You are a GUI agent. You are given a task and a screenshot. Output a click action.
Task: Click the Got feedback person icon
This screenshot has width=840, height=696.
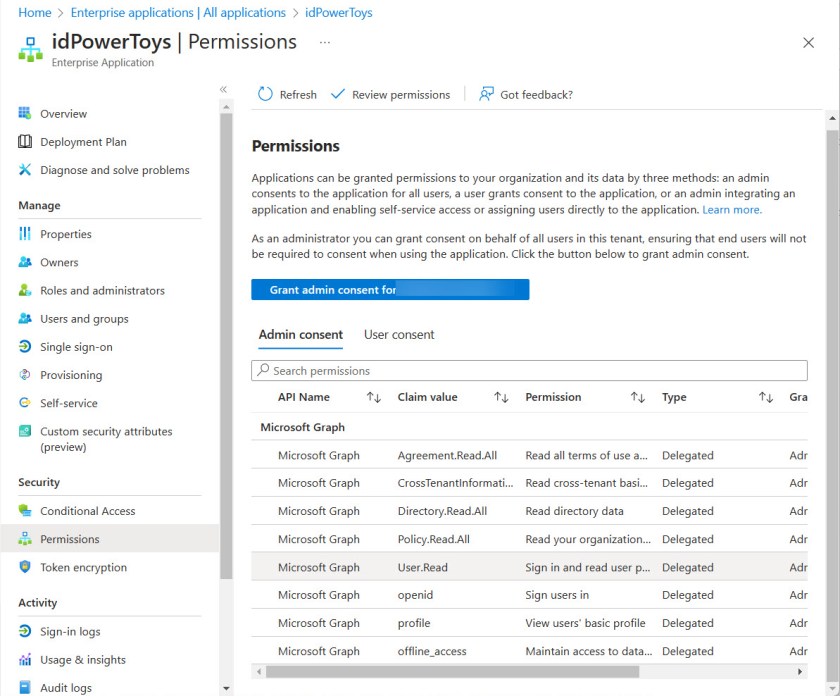486,94
